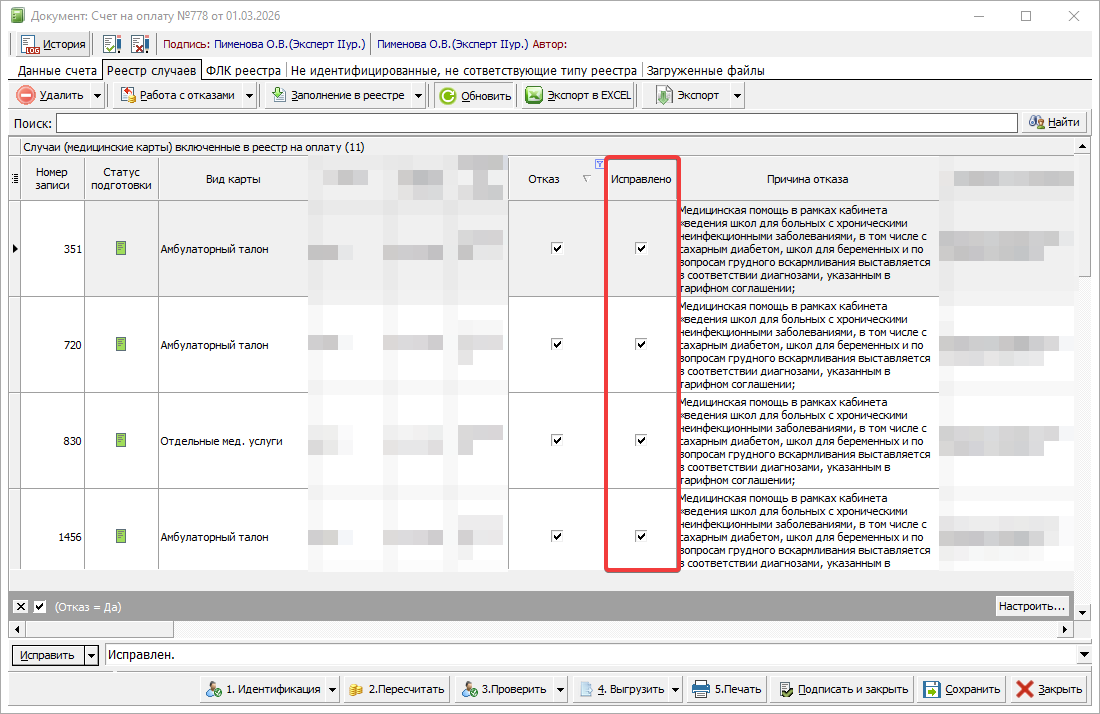Save the document with Сохранить
Image resolution: width=1100 pixels, height=714 pixels.
coord(961,689)
